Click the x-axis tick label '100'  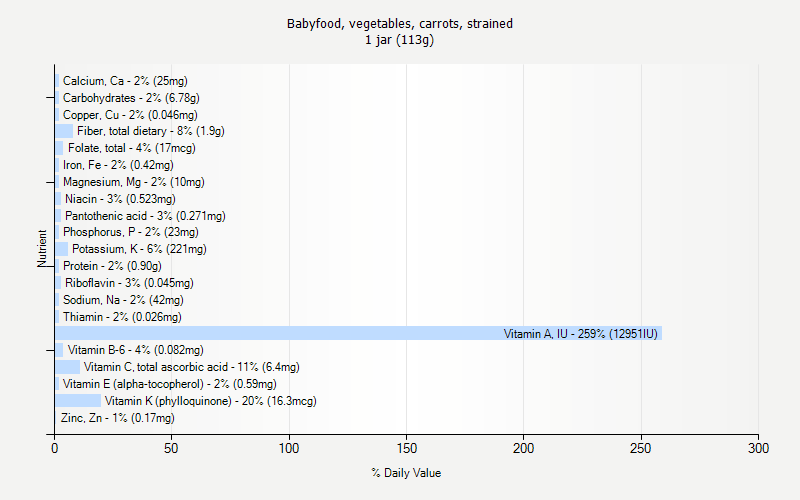click(x=289, y=448)
